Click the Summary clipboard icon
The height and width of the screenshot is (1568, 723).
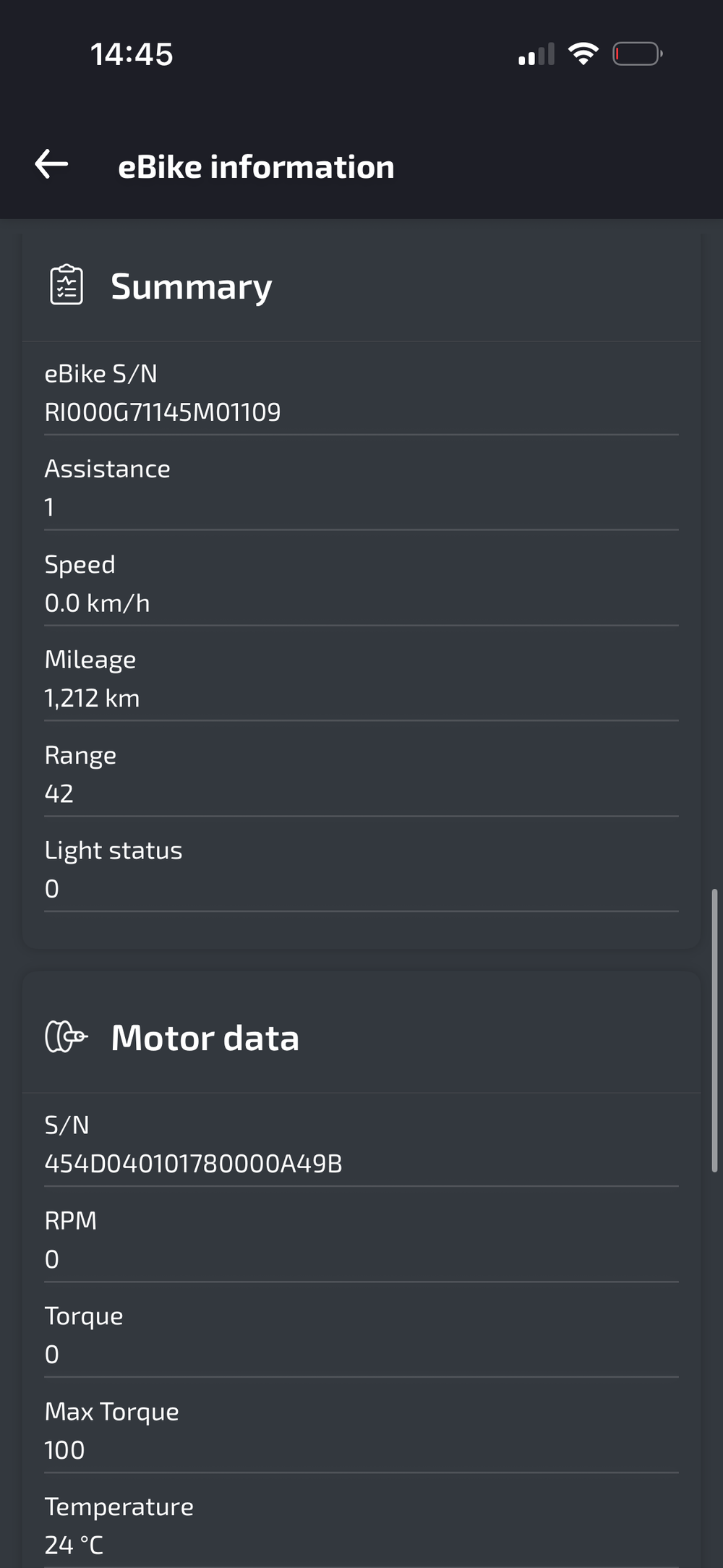tap(67, 285)
